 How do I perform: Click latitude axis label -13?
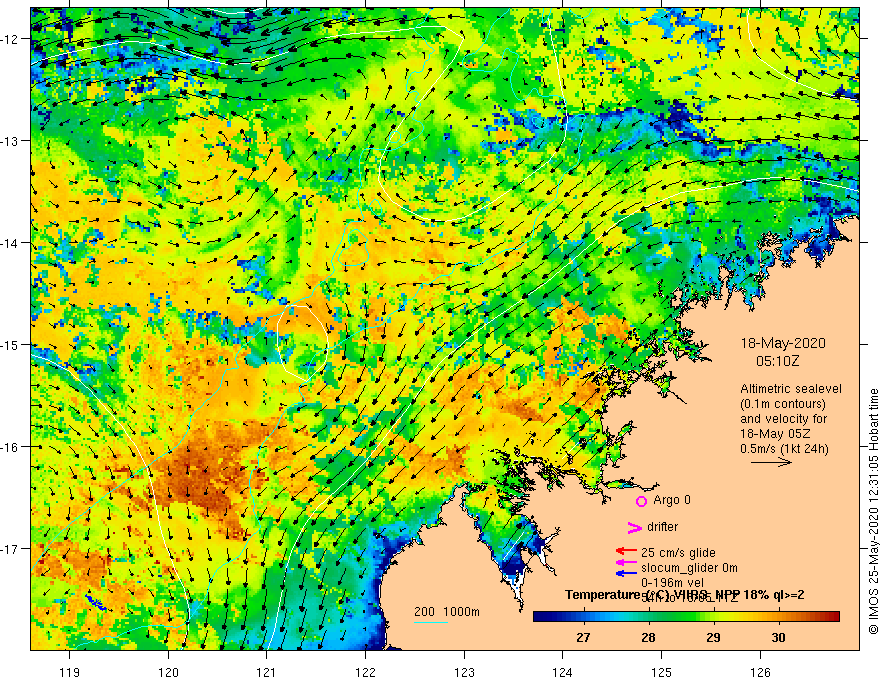[x=11, y=140]
